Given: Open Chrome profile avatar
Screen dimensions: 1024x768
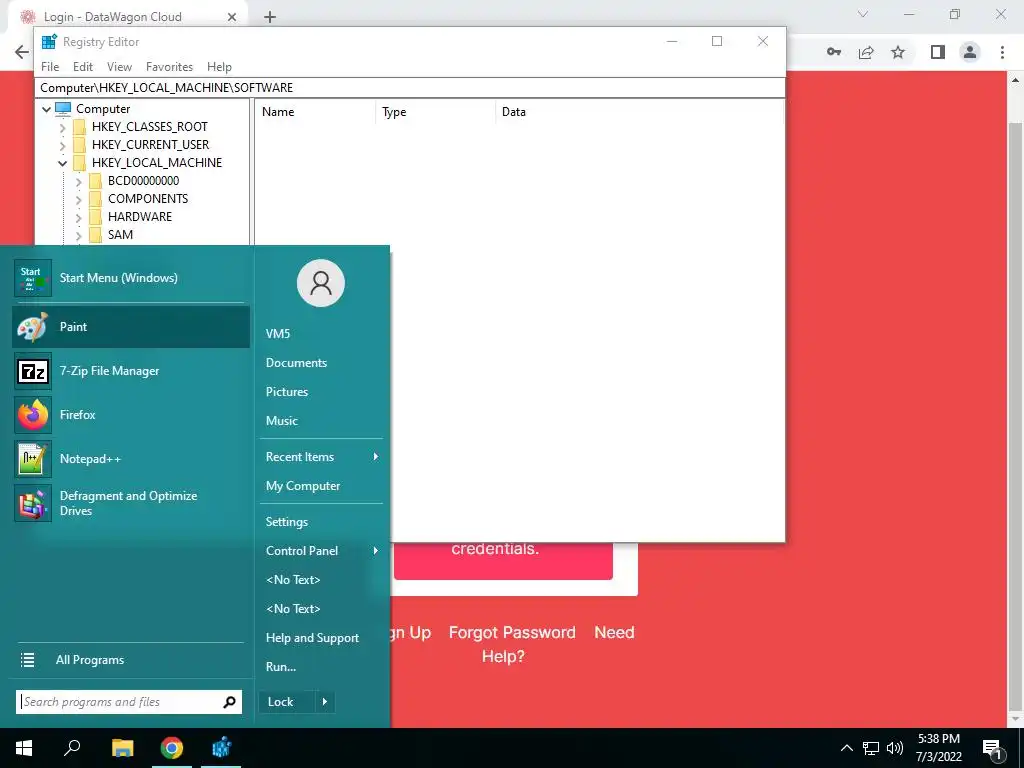Looking at the screenshot, I should pyautogui.click(x=970, y=52).
